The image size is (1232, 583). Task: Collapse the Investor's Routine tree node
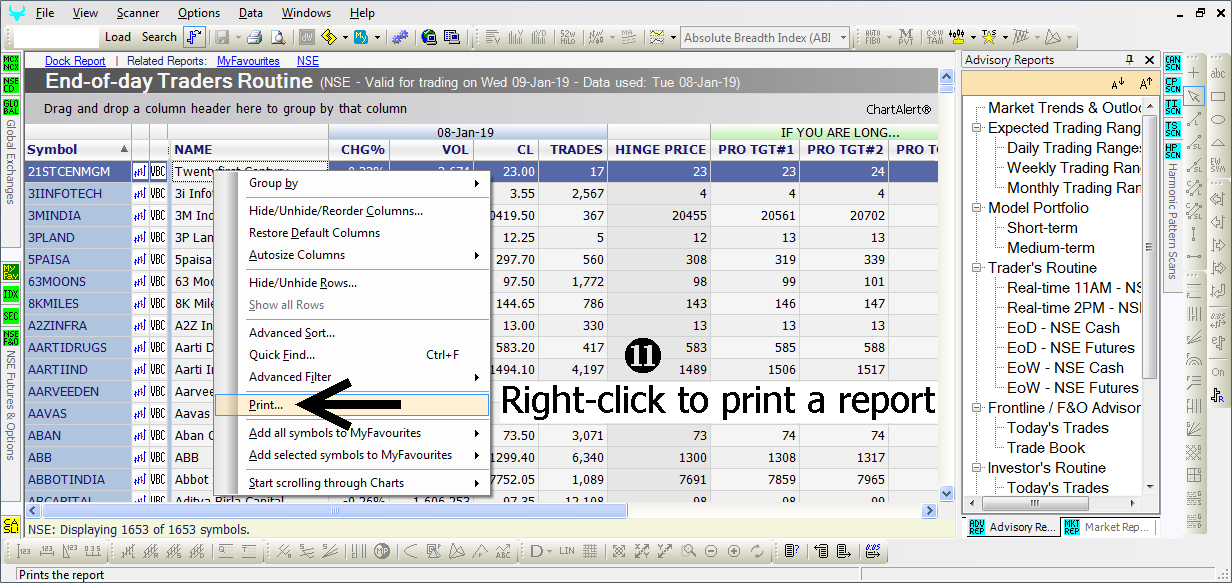click(x=977, y=468)
